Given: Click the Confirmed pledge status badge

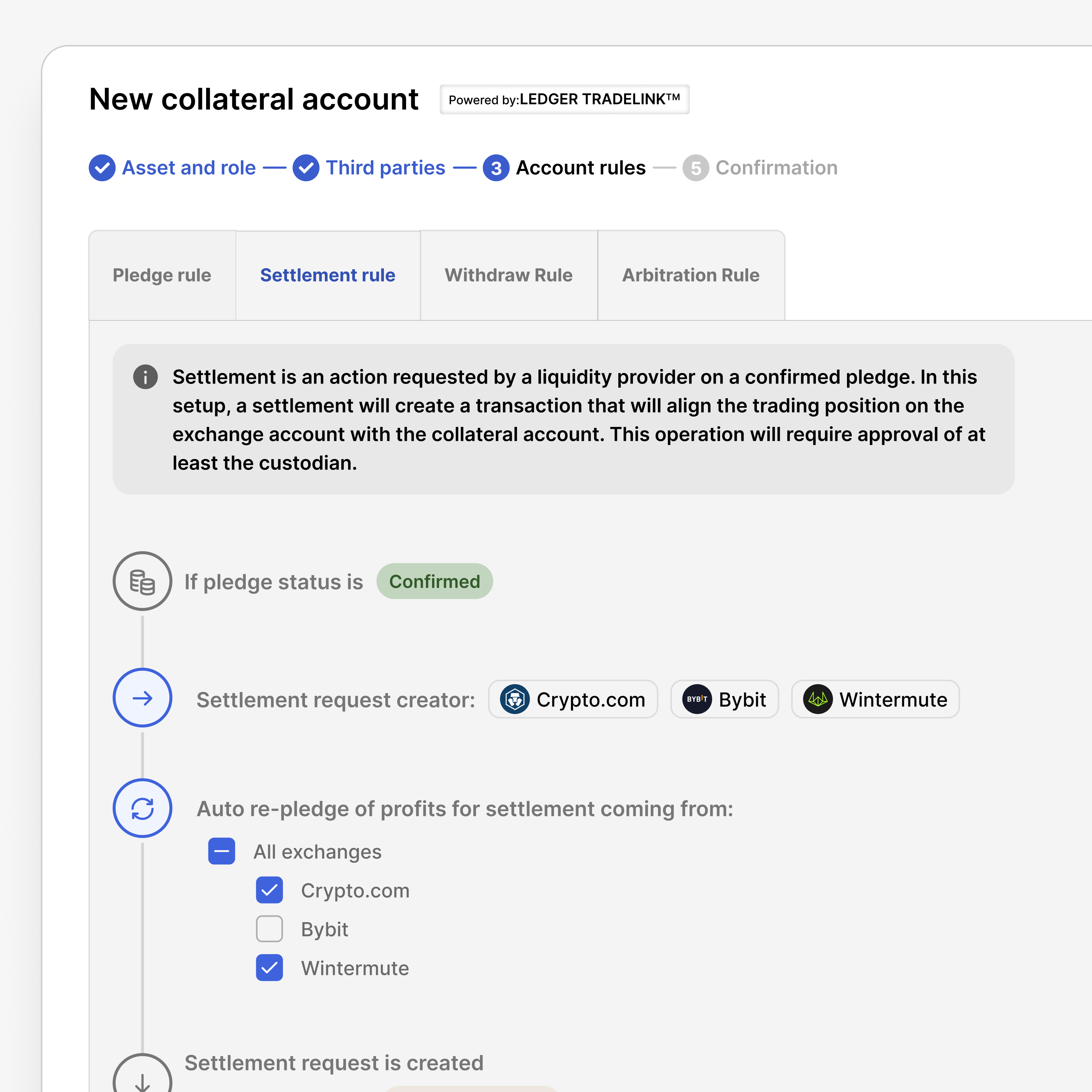Looking at the screenshot, I should pyautogui.click(x=435, y=581).
